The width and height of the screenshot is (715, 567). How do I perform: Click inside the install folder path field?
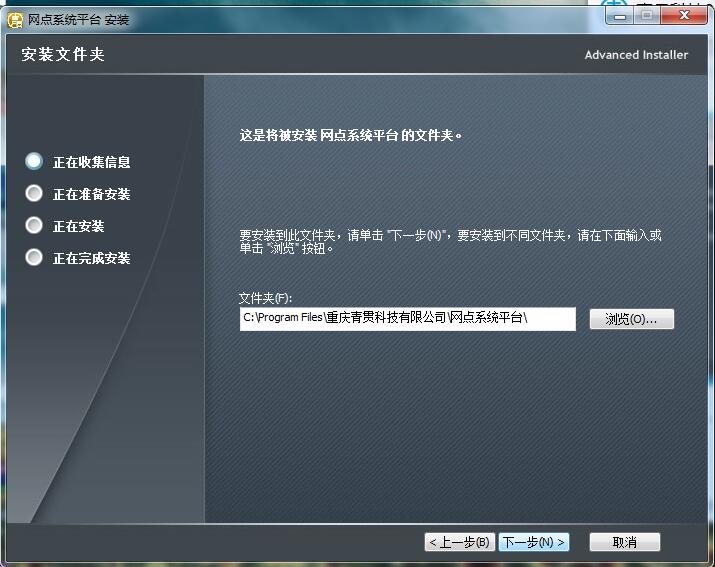pyautogui.click(x=407, y=319)
